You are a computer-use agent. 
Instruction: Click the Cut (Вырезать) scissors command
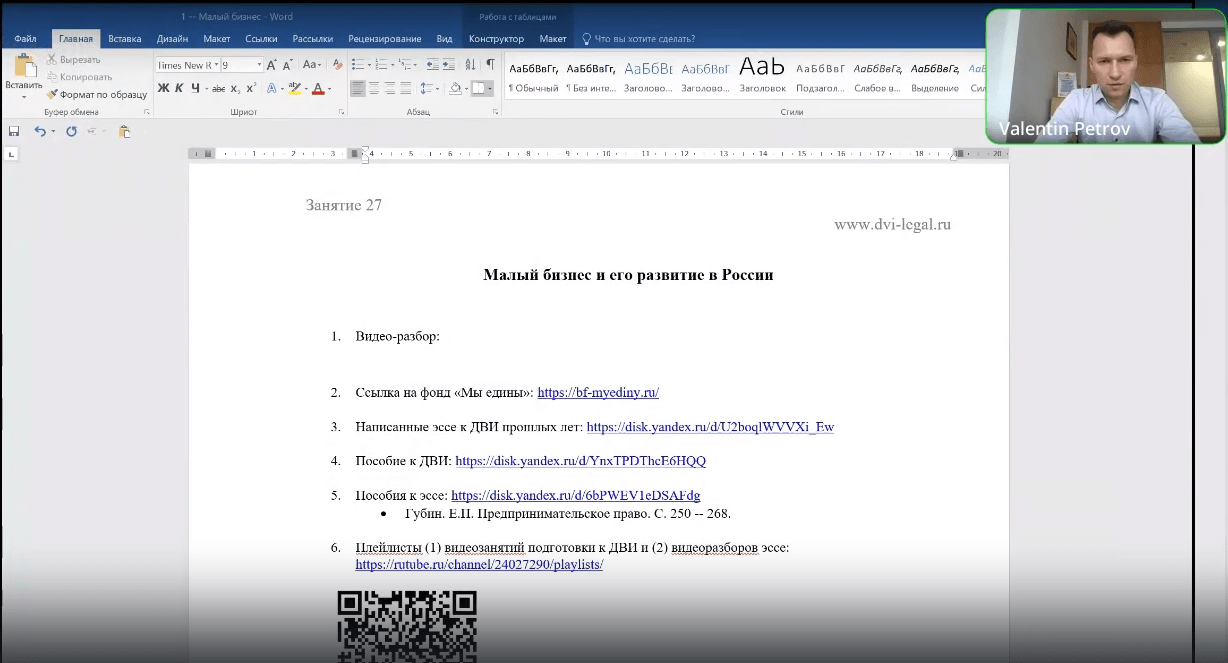click(74, 59)
